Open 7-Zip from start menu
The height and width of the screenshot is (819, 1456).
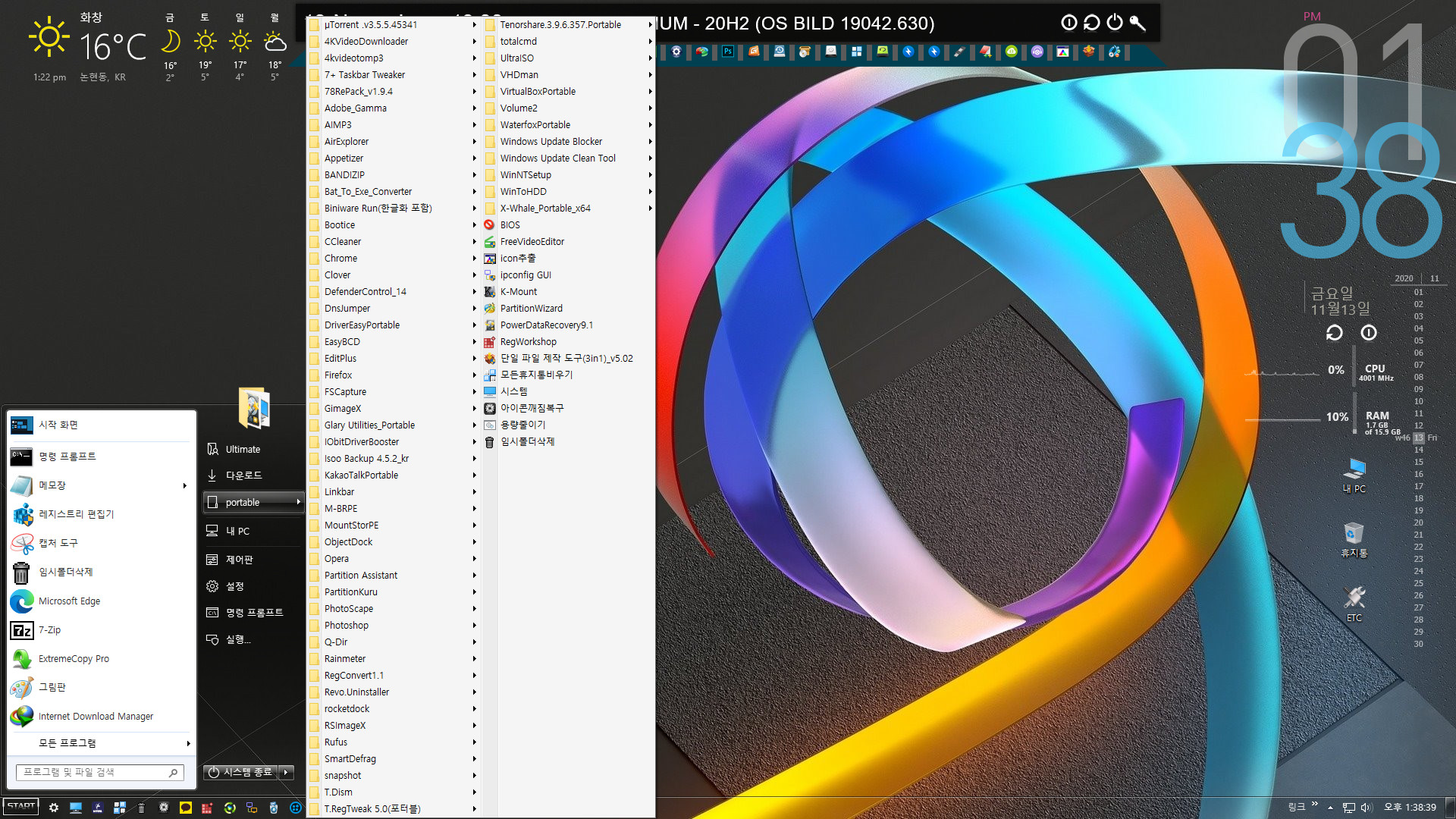coord(101,630)
